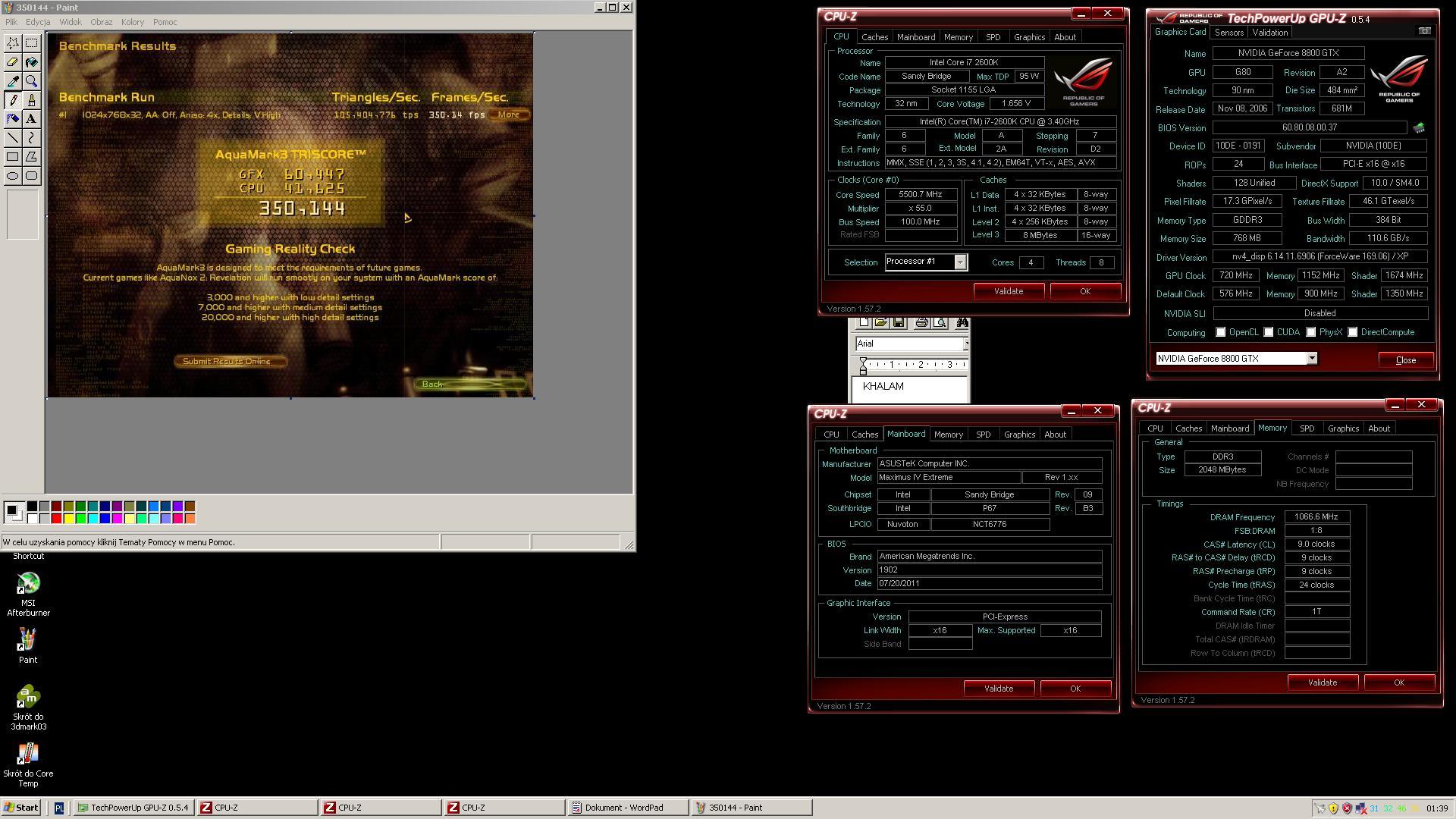Viewport: 1456px width, 819px height.
Task: Select the Rounded Rectangle tool
Action: coord(31,176)
